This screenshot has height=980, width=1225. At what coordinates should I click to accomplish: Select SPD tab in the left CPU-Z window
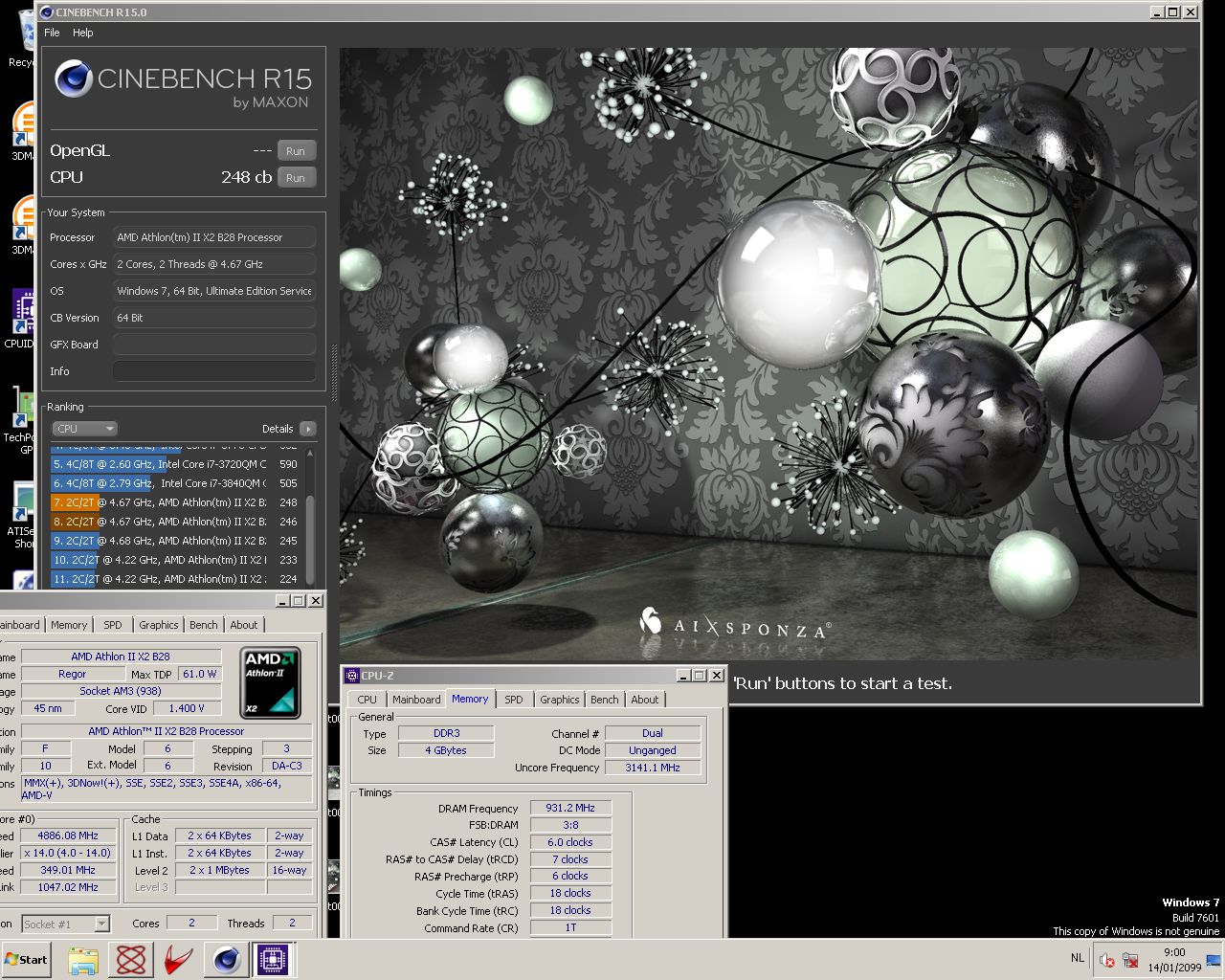click(113, 625)
